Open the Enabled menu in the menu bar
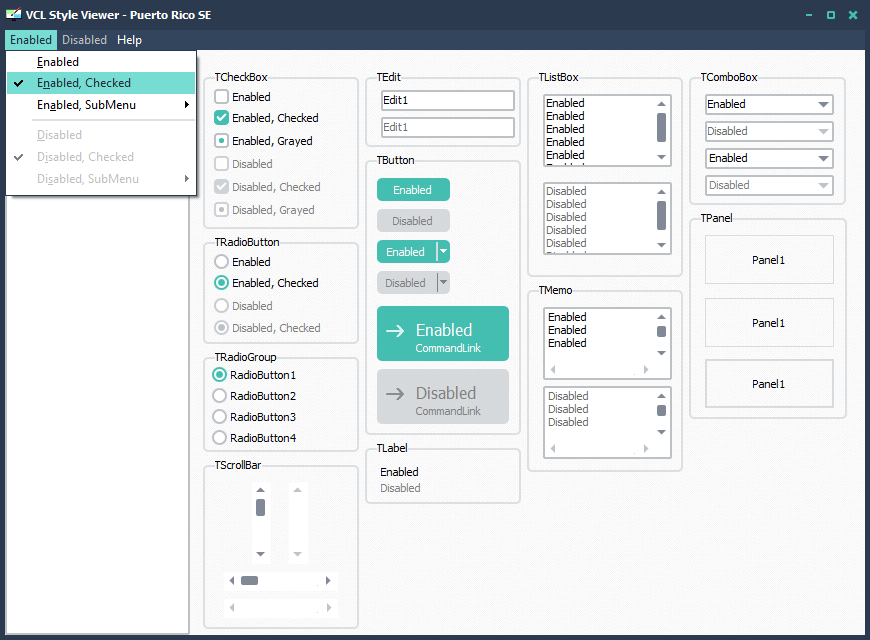 coord(31,40)
